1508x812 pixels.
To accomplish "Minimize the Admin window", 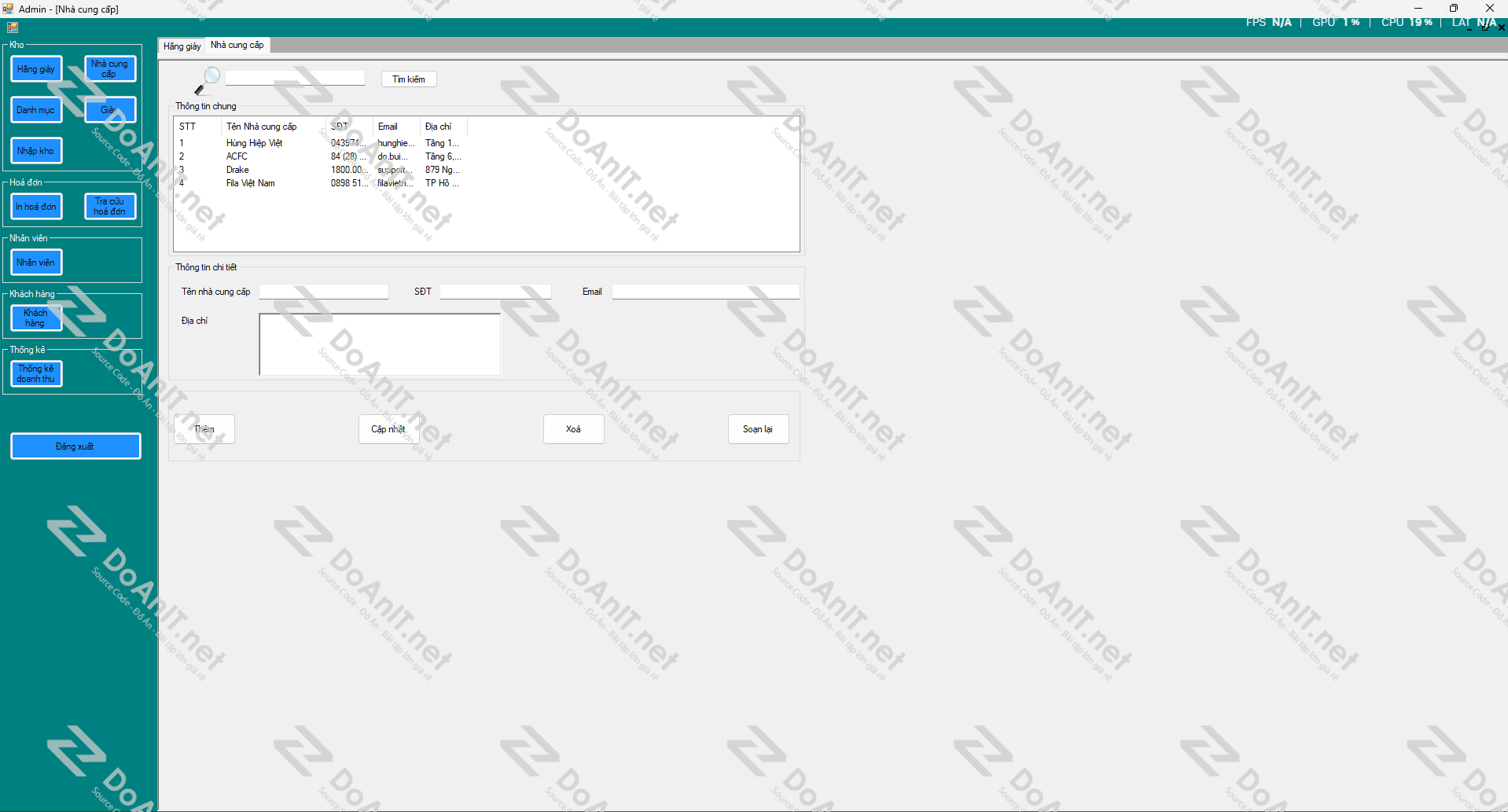I will (x=1418, y=8).
